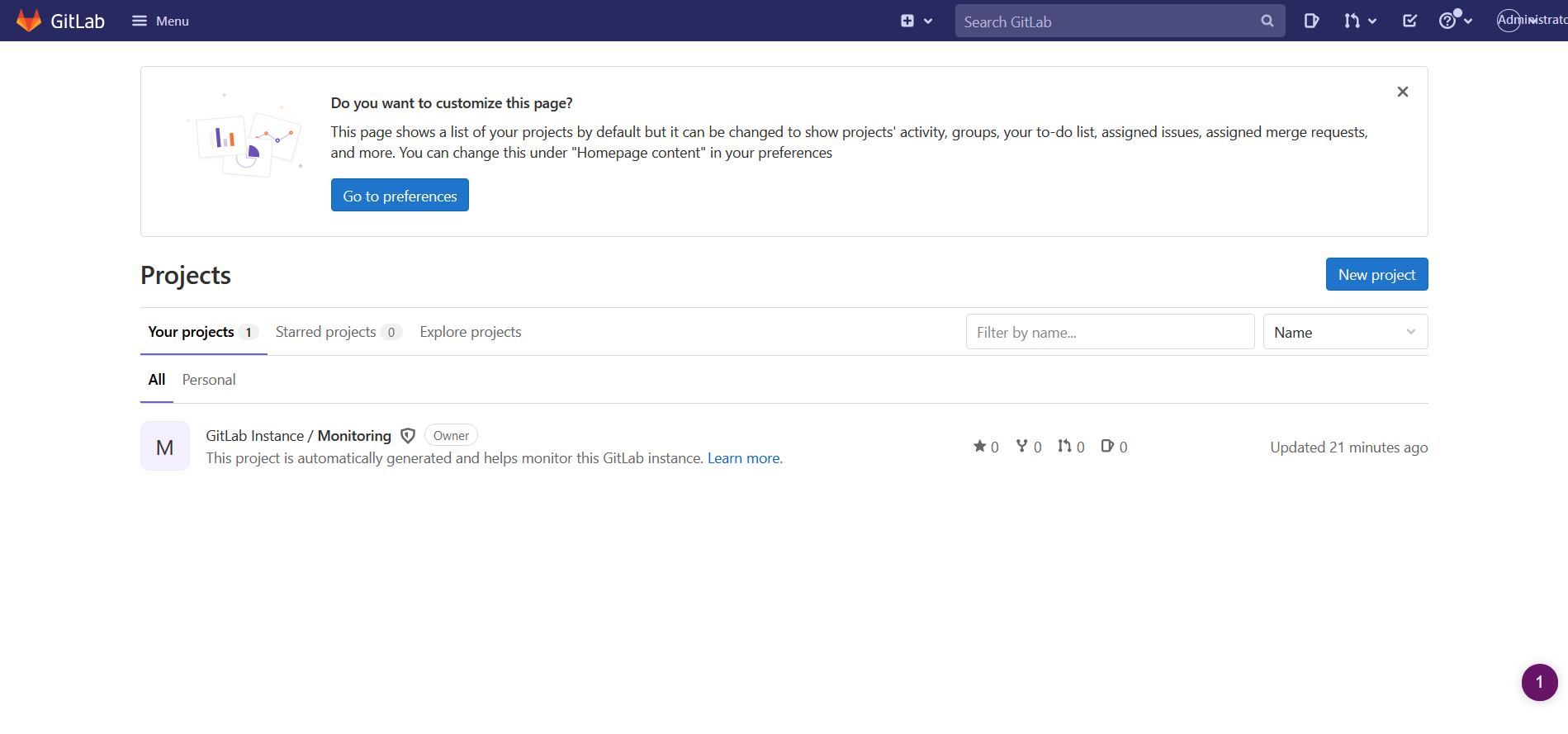Click the forks count icon

pos(1022,446)
